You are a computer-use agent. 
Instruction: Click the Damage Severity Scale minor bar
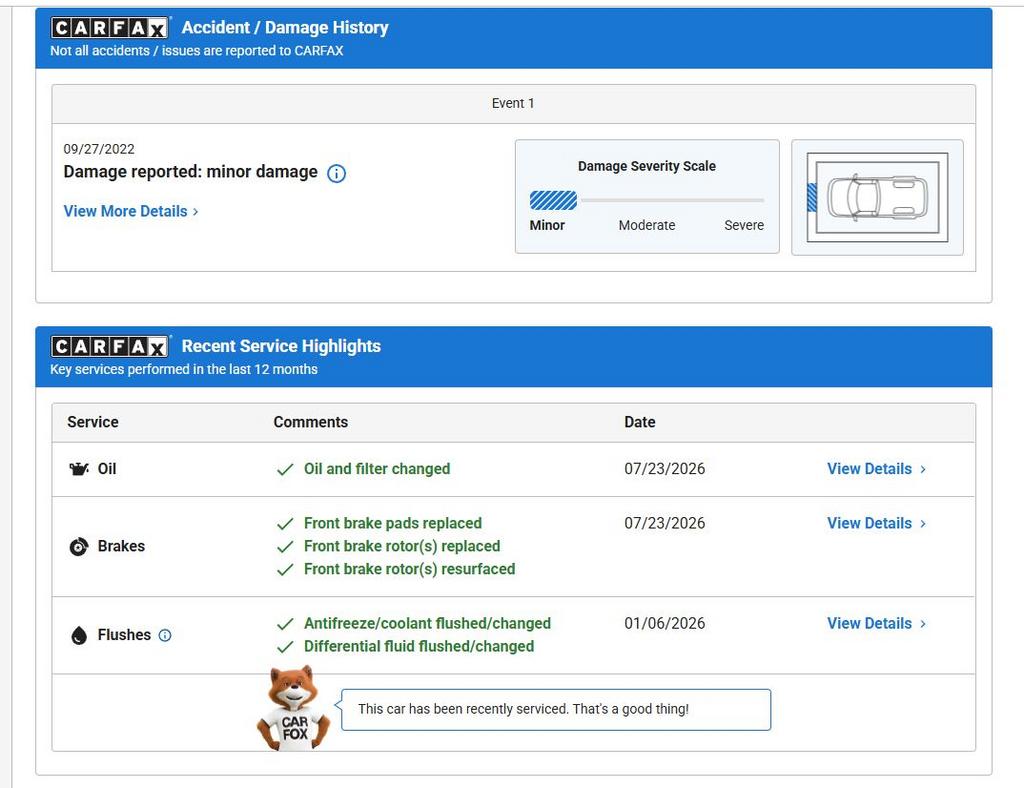[553, 200]
